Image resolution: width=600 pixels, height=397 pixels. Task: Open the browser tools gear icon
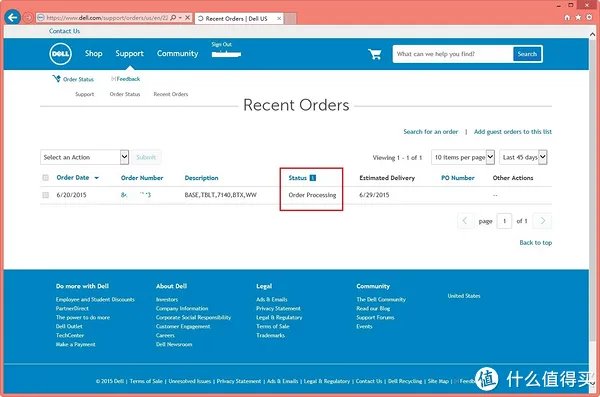tap(589, 17)
